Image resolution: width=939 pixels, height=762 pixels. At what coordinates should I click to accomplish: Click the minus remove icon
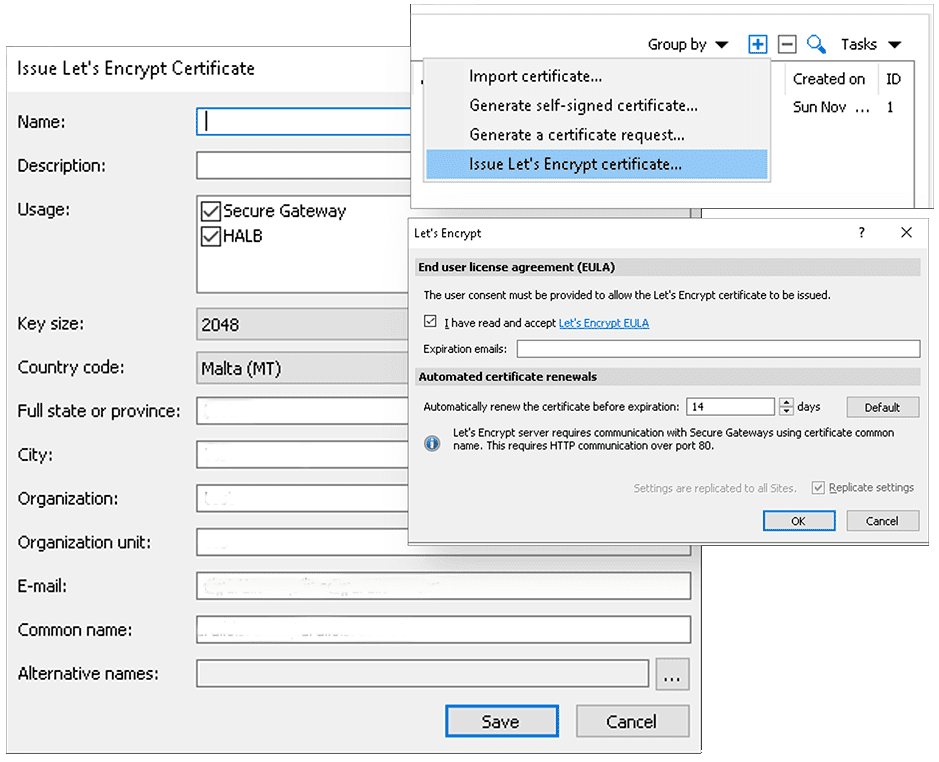(787, 44)
